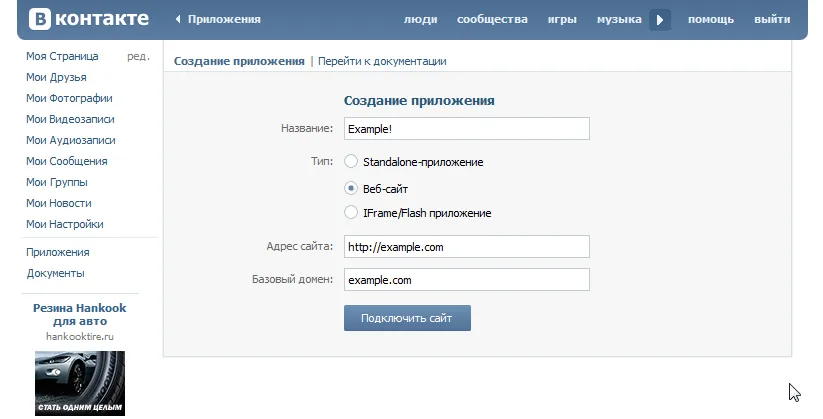Click the music play button in header
This screenshot has height=419, width=823.
click(x=660, y=20)
